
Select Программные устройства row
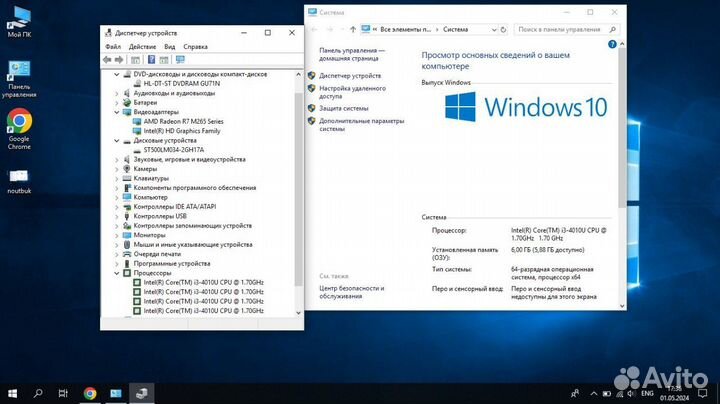(x=172, y=264)
